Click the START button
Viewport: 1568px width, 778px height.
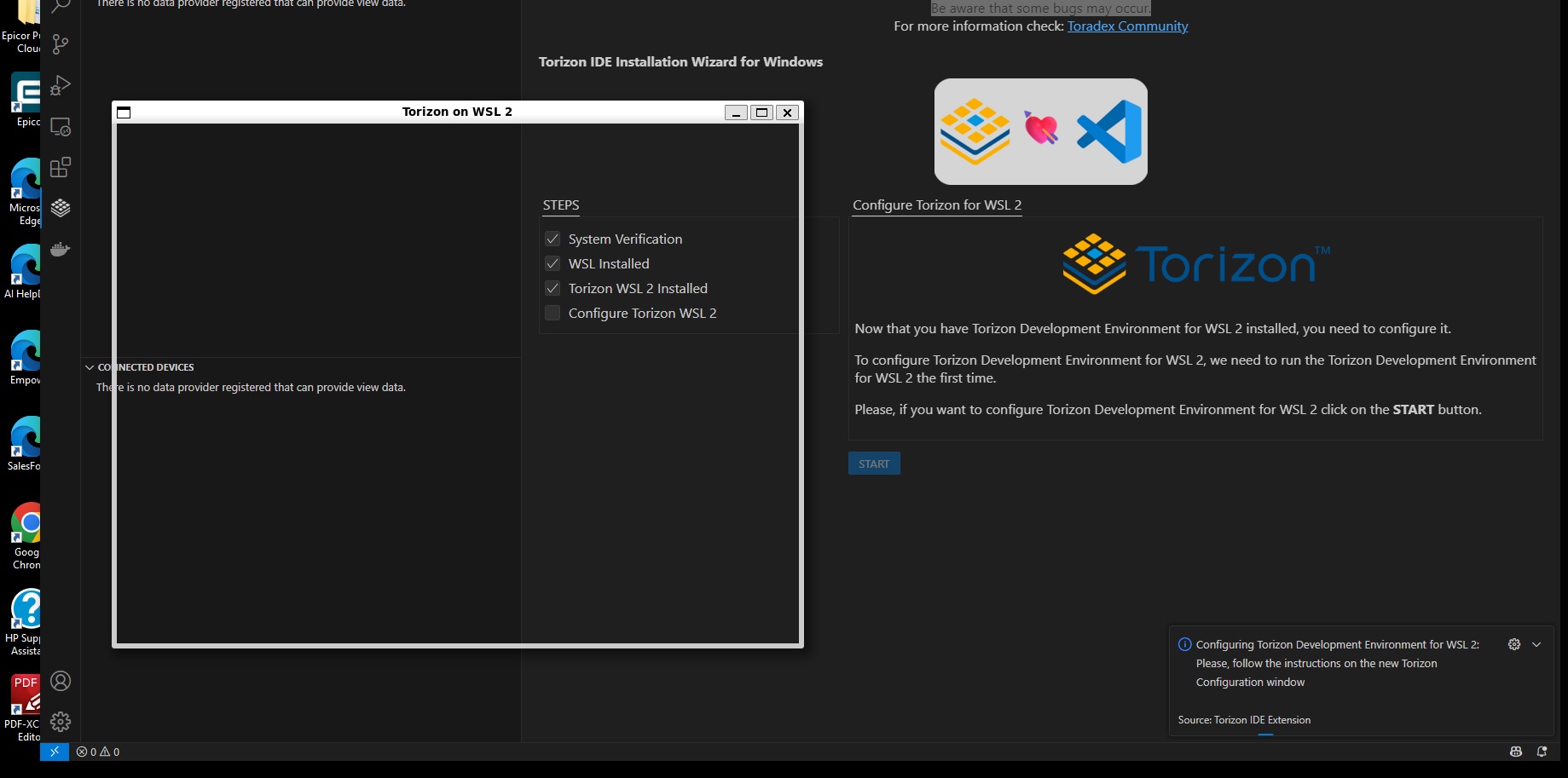tap(874, 464)
